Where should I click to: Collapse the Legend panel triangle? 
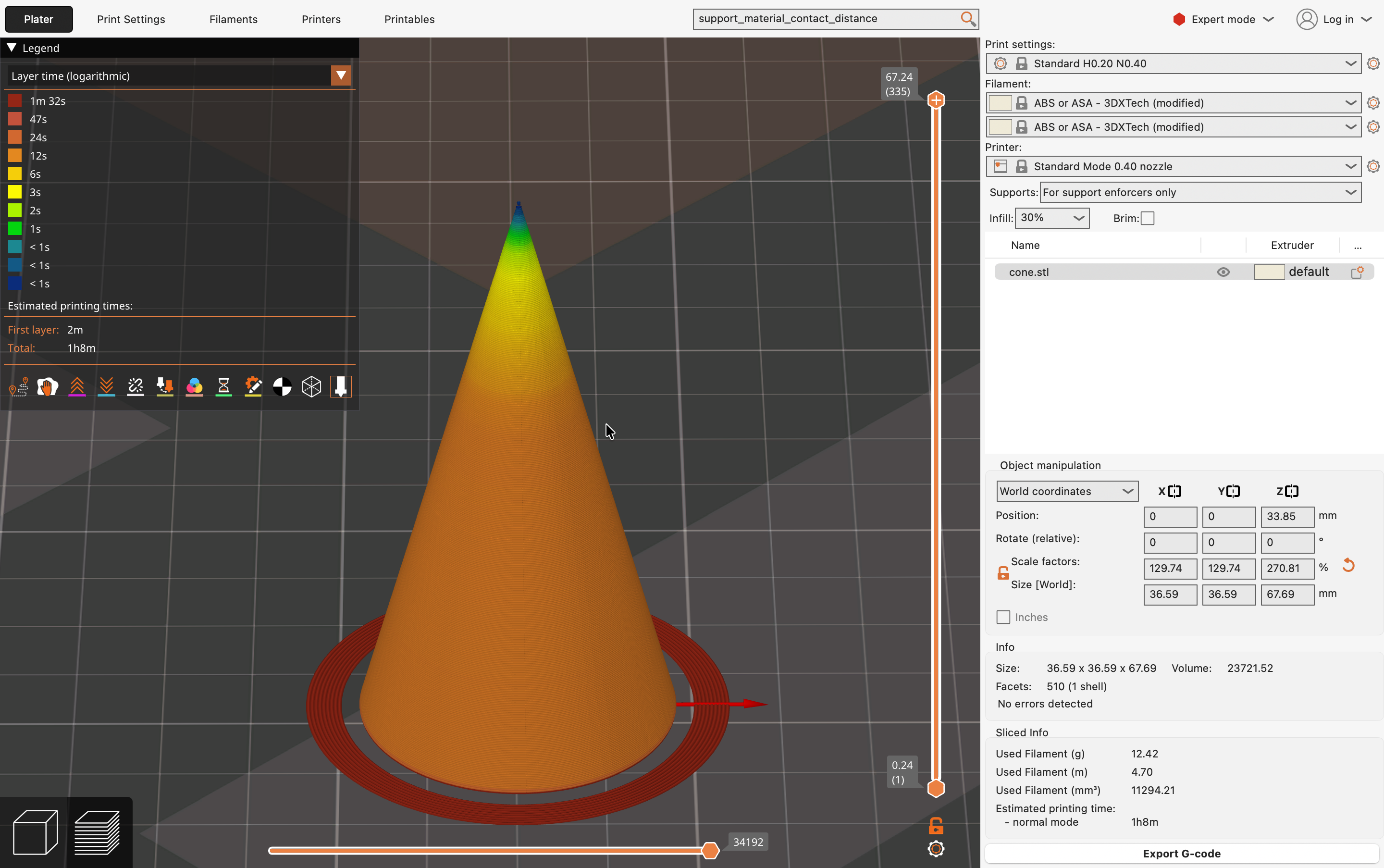click(12, 48)
